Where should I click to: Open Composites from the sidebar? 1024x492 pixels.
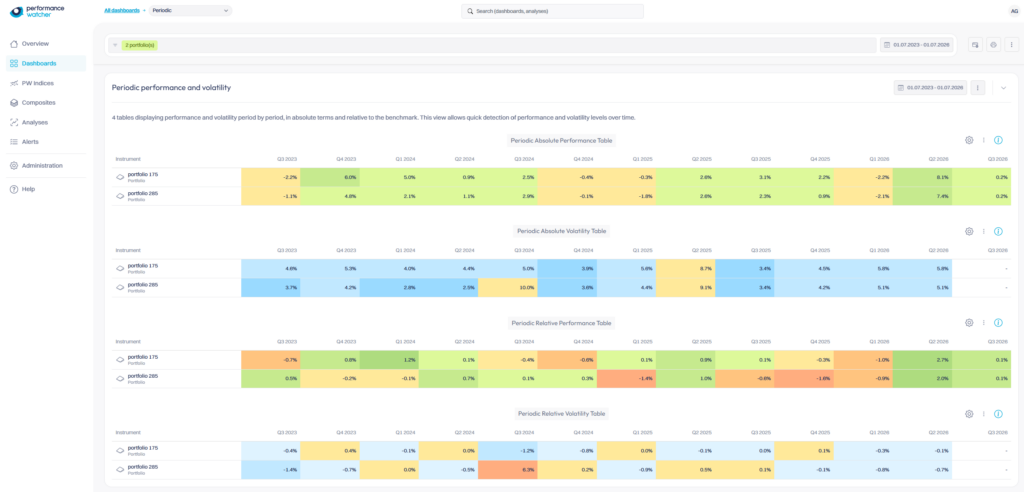click(x=38, y=103)
